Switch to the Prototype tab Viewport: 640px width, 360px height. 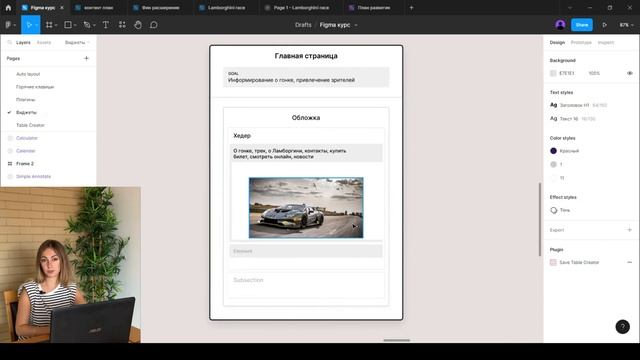click(581, 42)
